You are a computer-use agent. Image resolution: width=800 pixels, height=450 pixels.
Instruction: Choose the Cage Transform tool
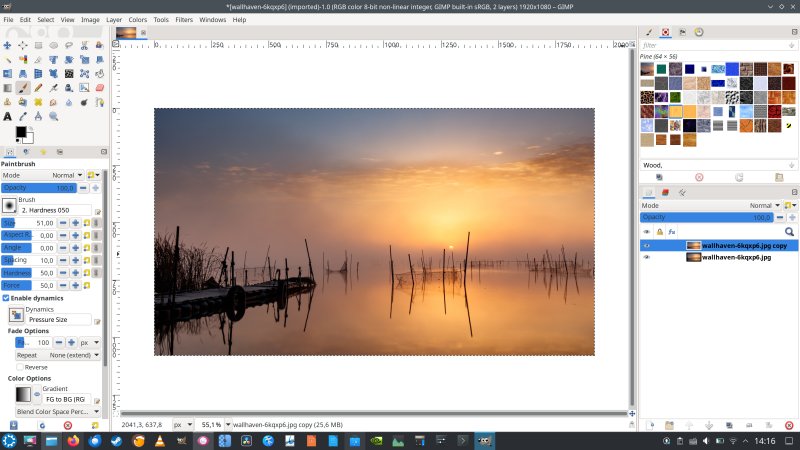[84, 74]
